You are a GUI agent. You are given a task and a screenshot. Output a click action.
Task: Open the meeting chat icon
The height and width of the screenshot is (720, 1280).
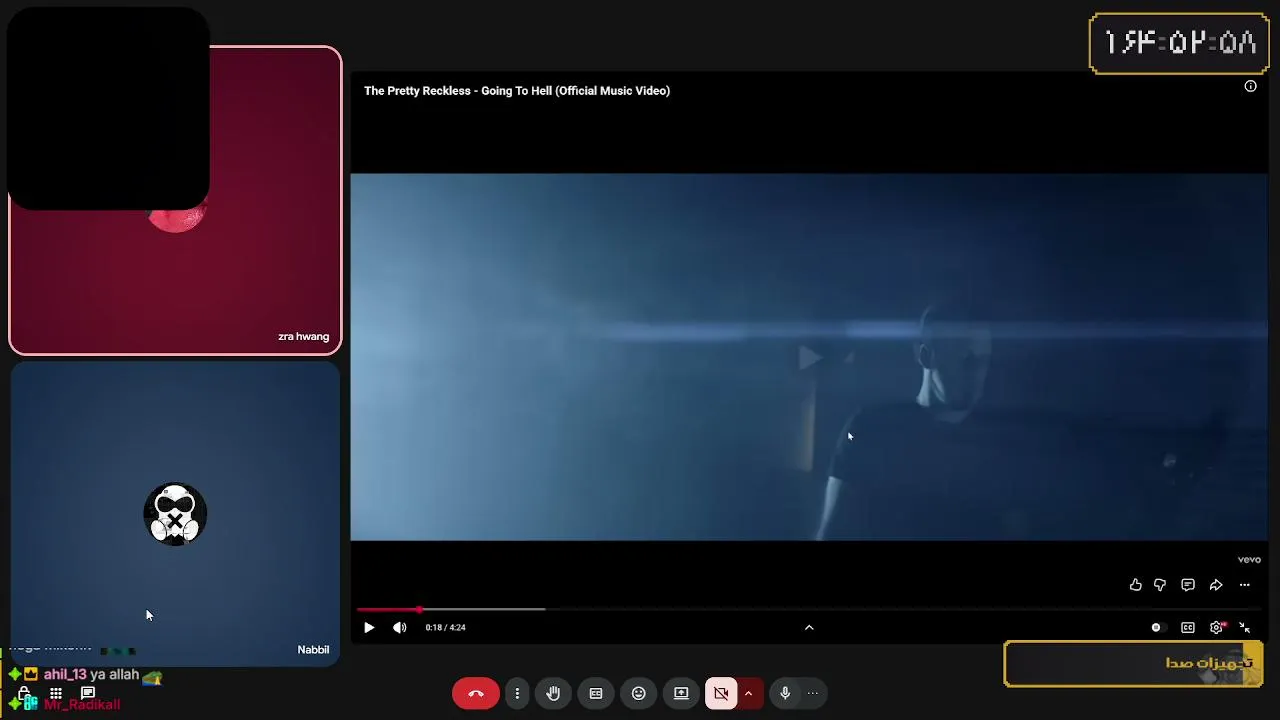[88, 693]
